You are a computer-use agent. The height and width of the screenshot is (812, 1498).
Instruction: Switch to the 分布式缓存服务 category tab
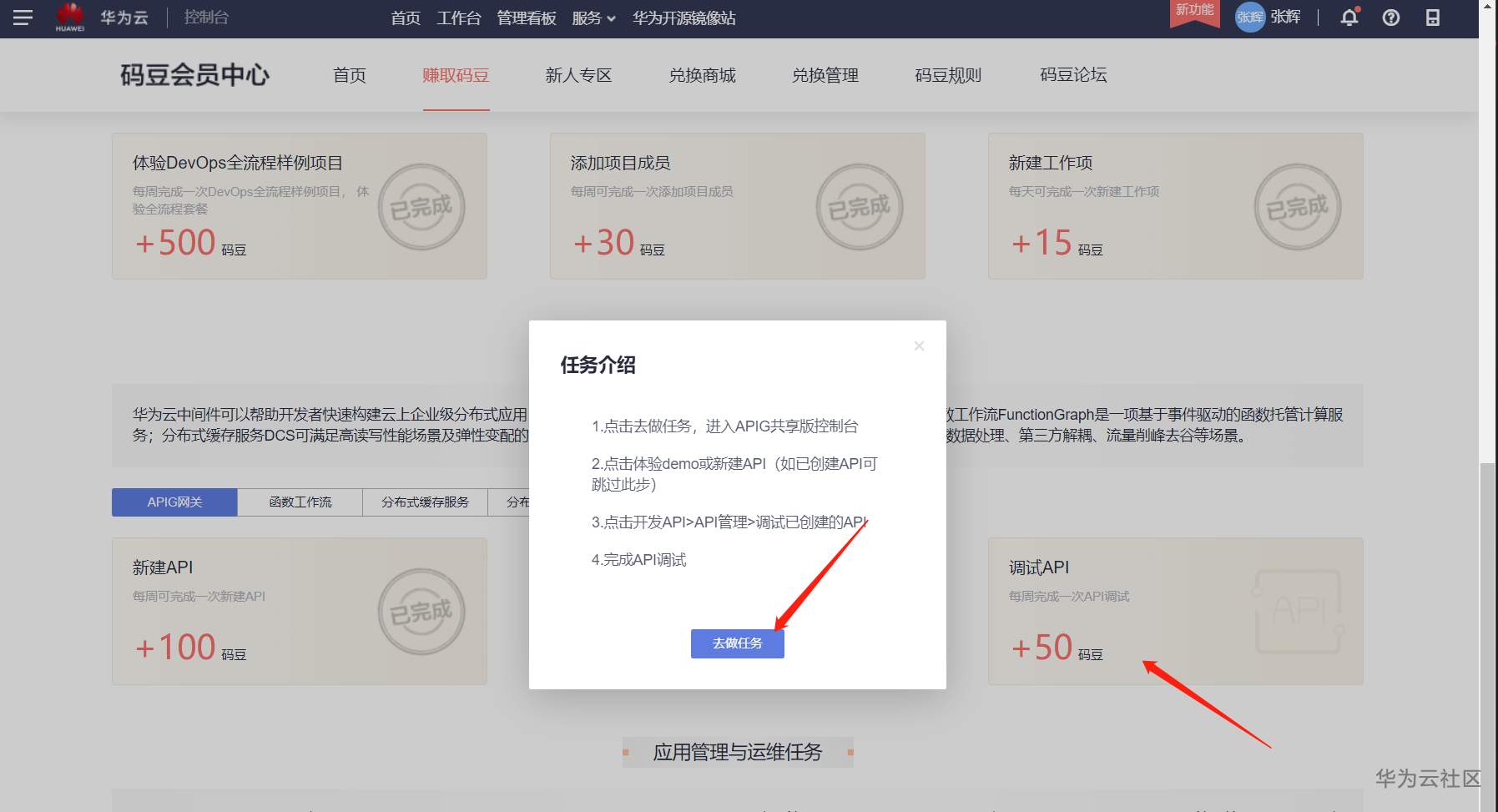click(x=426, y=502)
